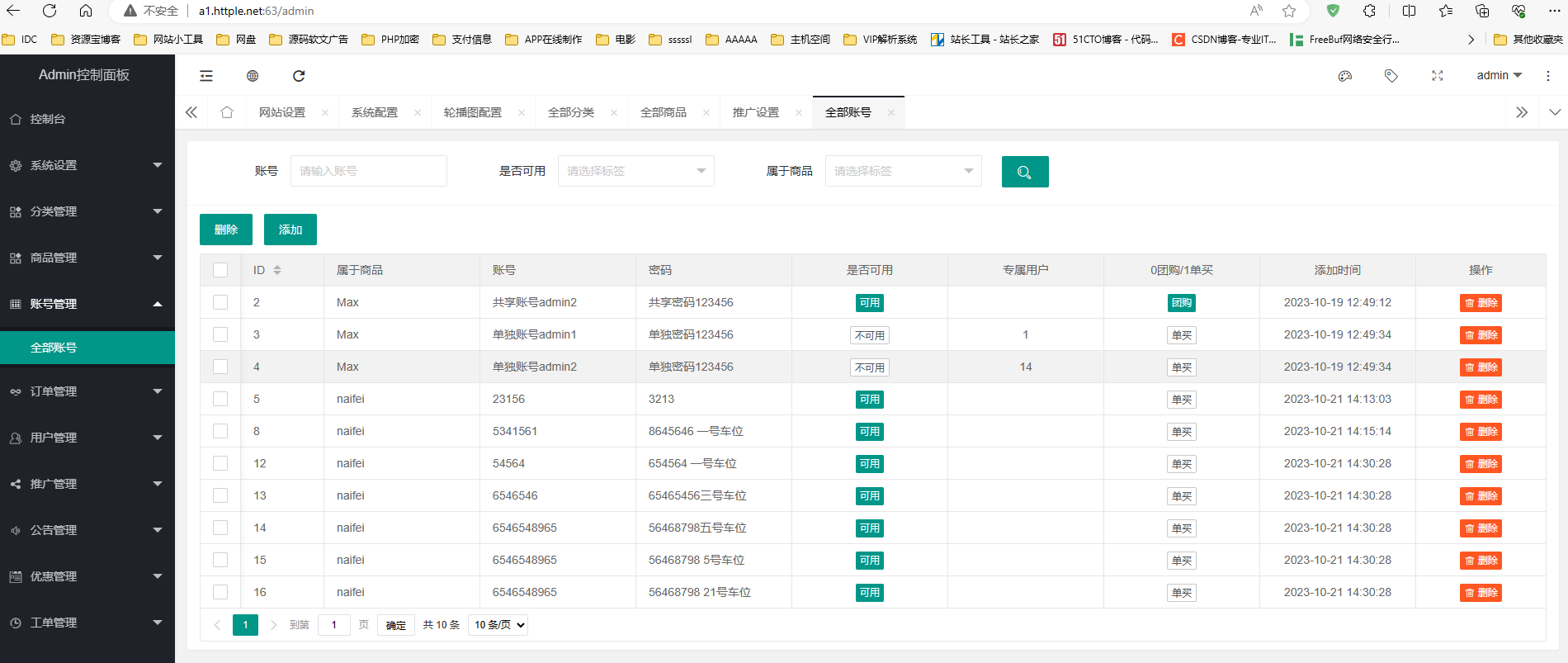Change 10 条/页 page size dropdown
Image resolution: width=1568 pixels, height=663 pixels.
pos(498,625)
